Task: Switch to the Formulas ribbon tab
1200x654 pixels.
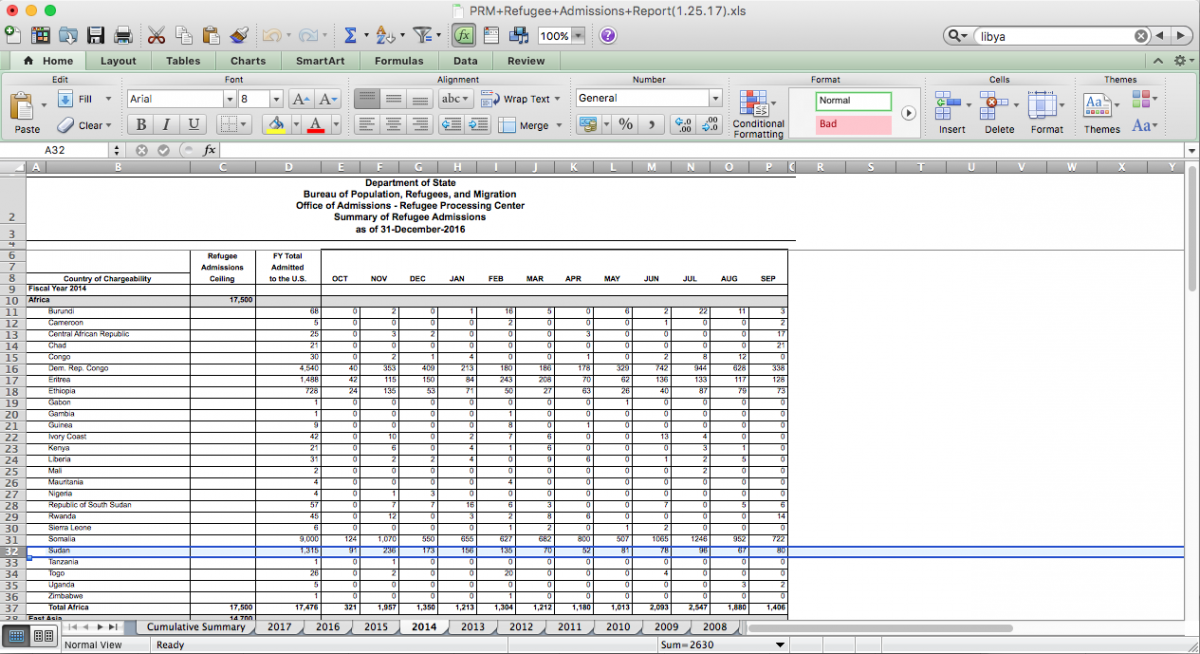Action: (398, 61)
